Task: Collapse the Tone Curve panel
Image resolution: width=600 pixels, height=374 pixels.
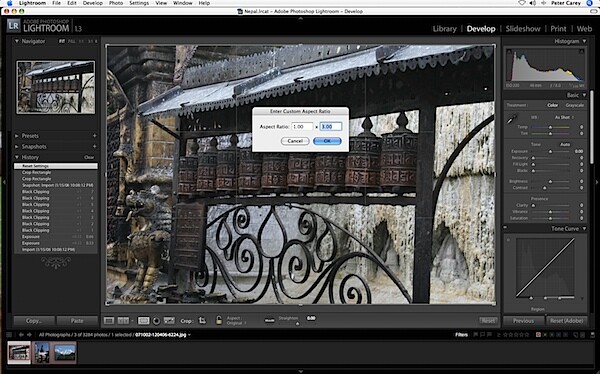Action: [584, 229]
